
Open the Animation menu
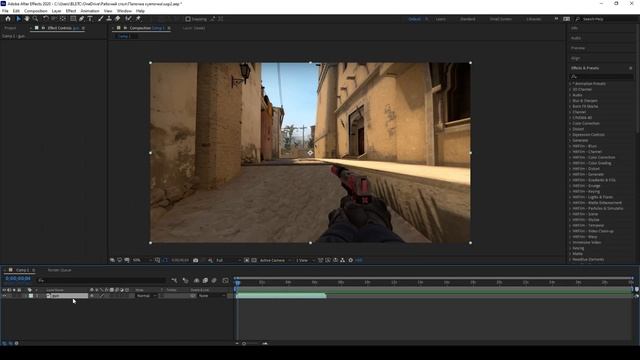pyautogui.click(x=90, y=11)
